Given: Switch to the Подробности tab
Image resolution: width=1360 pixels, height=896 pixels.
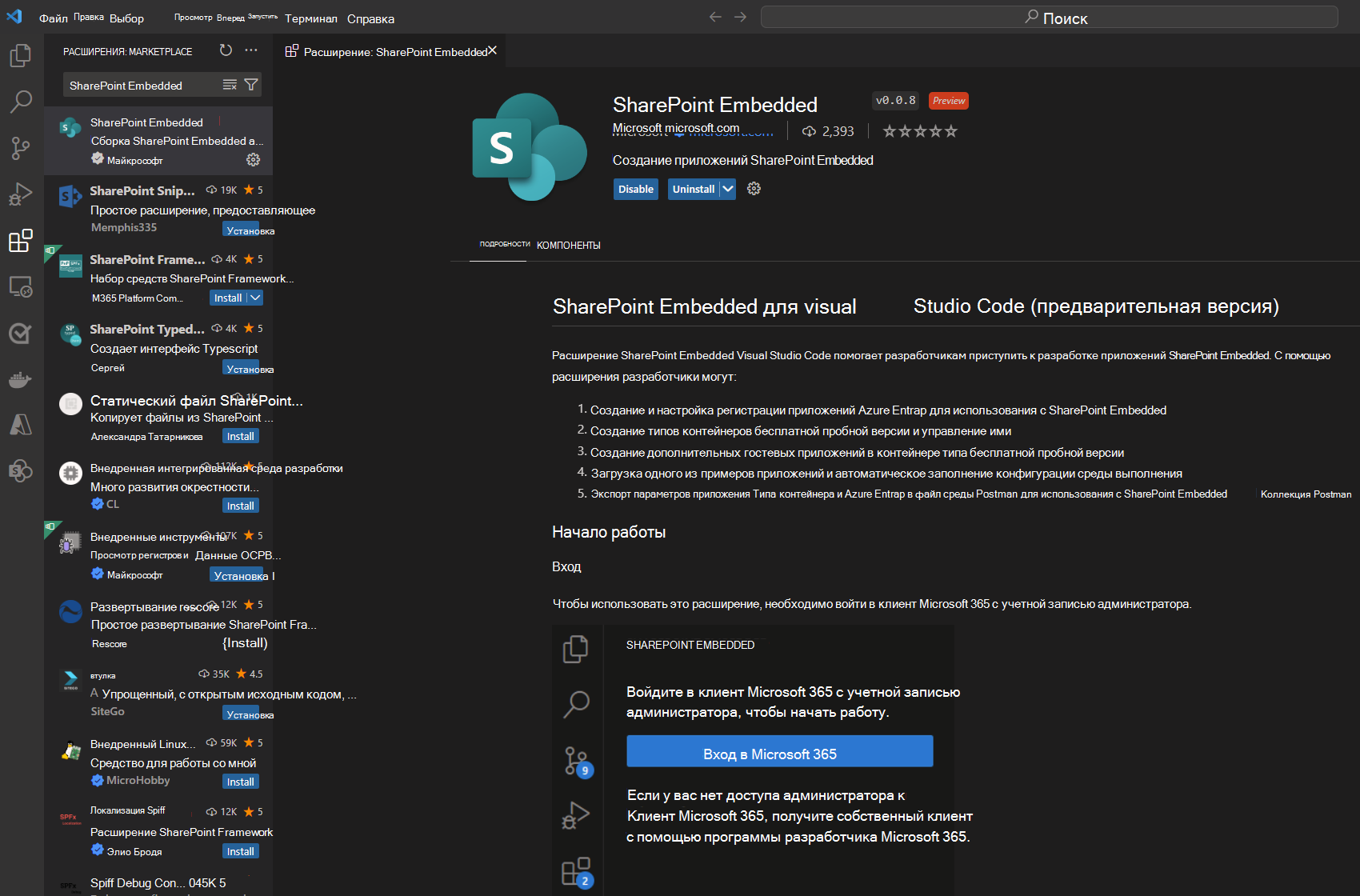Looking at the screenshot, I should [505, 244].
